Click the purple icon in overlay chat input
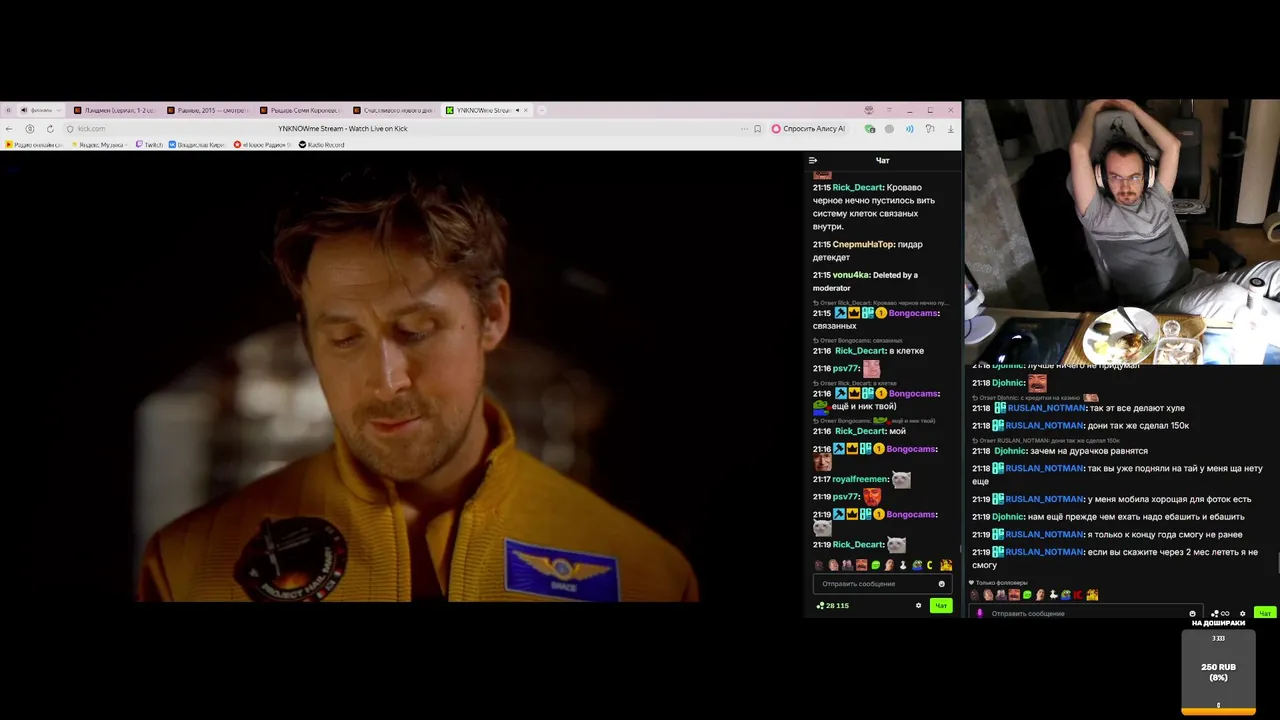Image resolution: width=1280 pixels, height=720 pixels. 980,613
